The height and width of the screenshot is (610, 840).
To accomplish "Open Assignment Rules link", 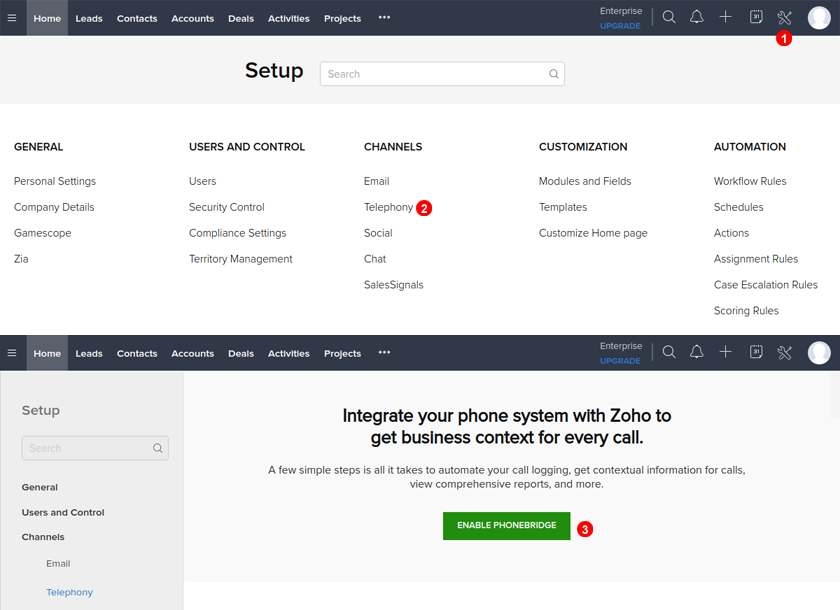I will pyautogui.click(x=756, y=259).
